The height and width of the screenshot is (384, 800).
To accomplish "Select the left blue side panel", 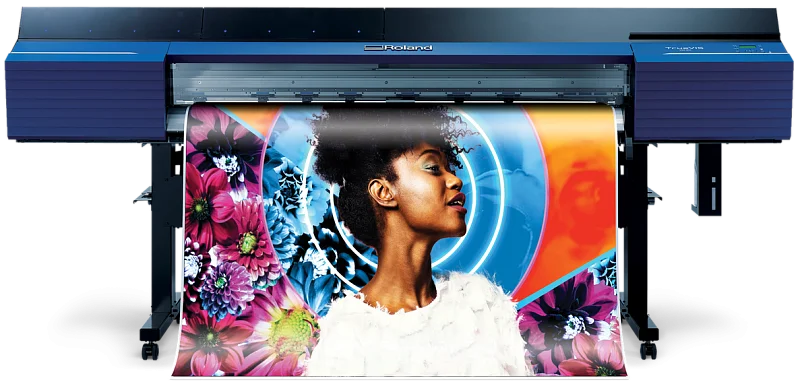I will pos(87,91).
